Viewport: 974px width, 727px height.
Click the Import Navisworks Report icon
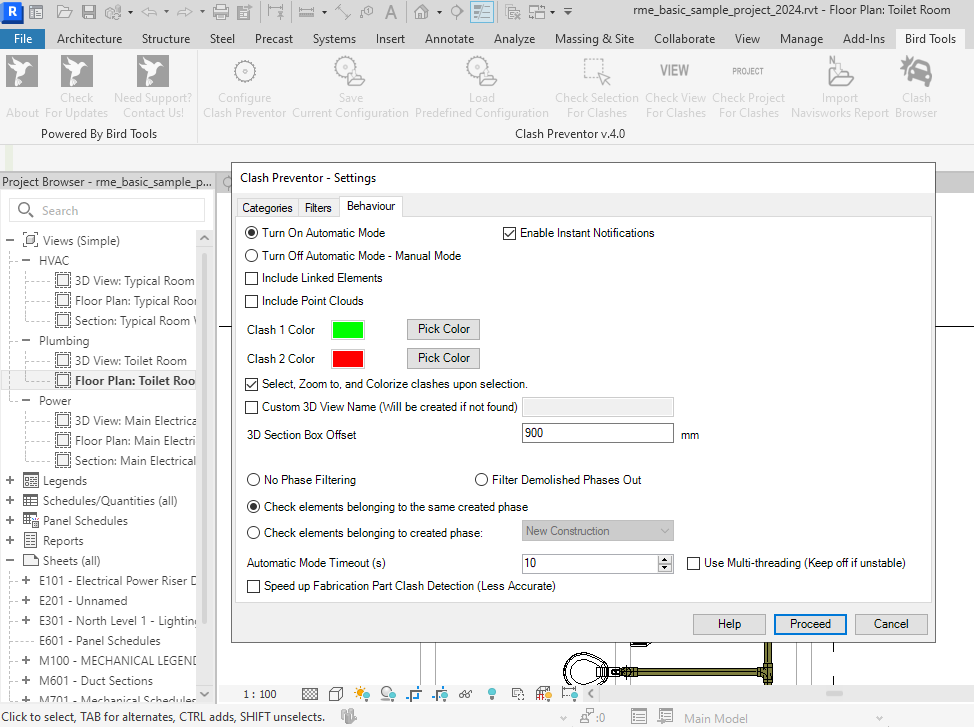coord(839,73)
